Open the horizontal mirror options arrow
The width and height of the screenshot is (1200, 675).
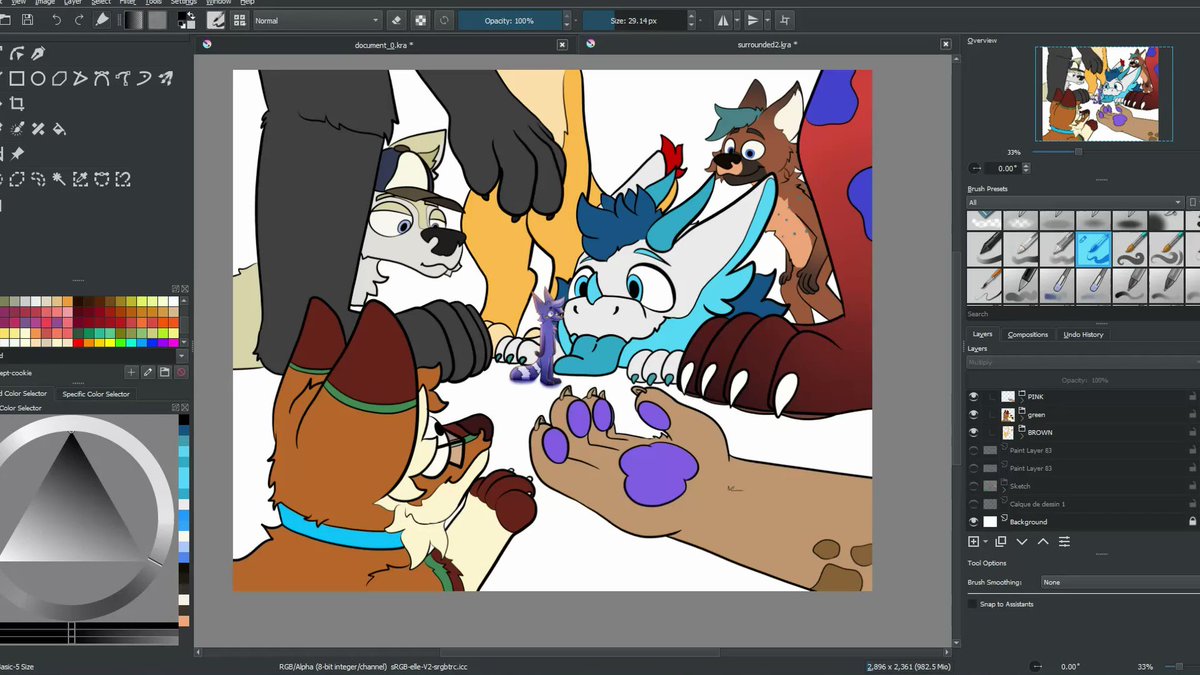[x=737, y=20]
